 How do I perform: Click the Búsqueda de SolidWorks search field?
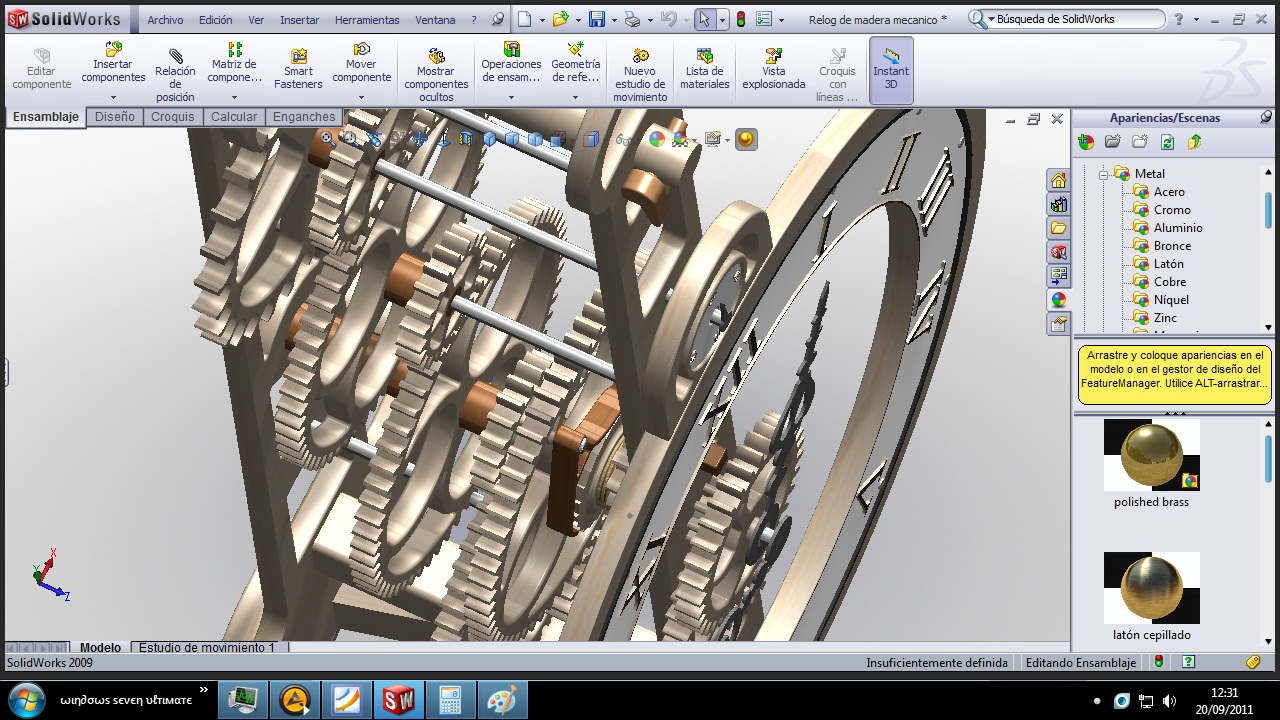[x=1075, y=19]
